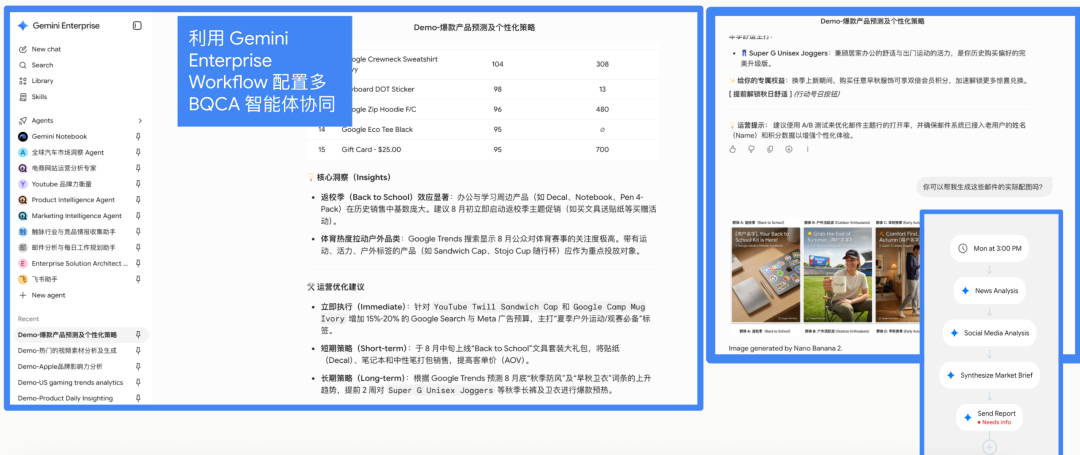Click sparkle icon on Synthesize Market Brief node
The image size is (1080, 455).
951,376
